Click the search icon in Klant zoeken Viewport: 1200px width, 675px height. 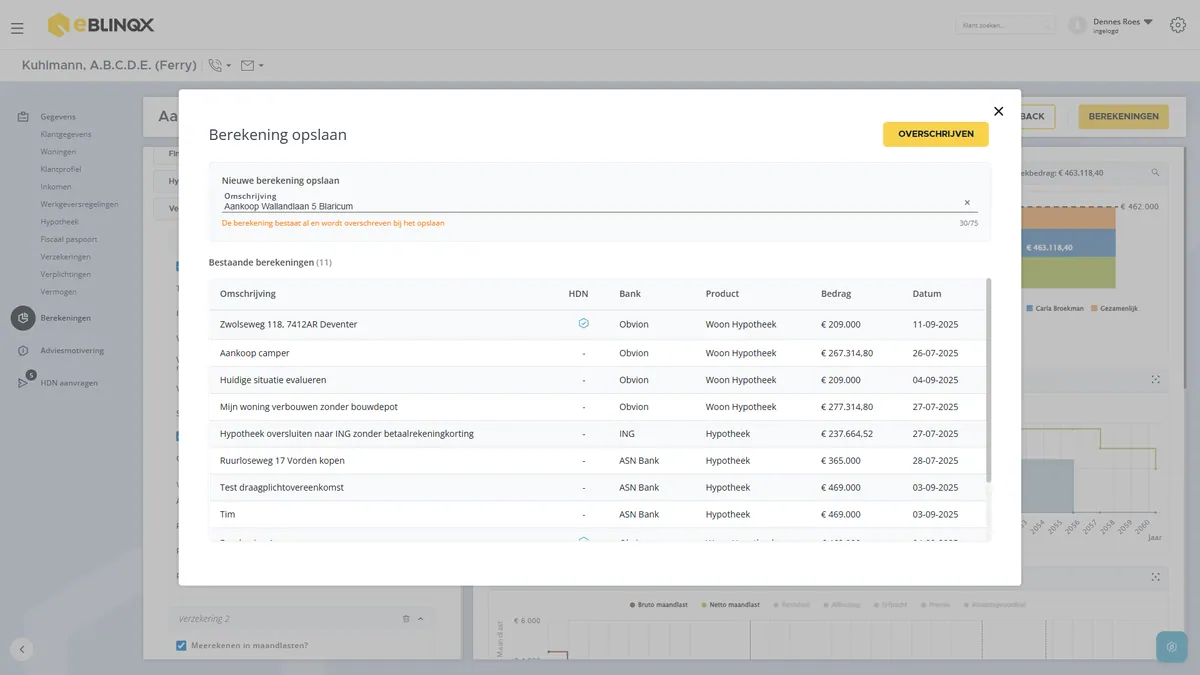1045,25
